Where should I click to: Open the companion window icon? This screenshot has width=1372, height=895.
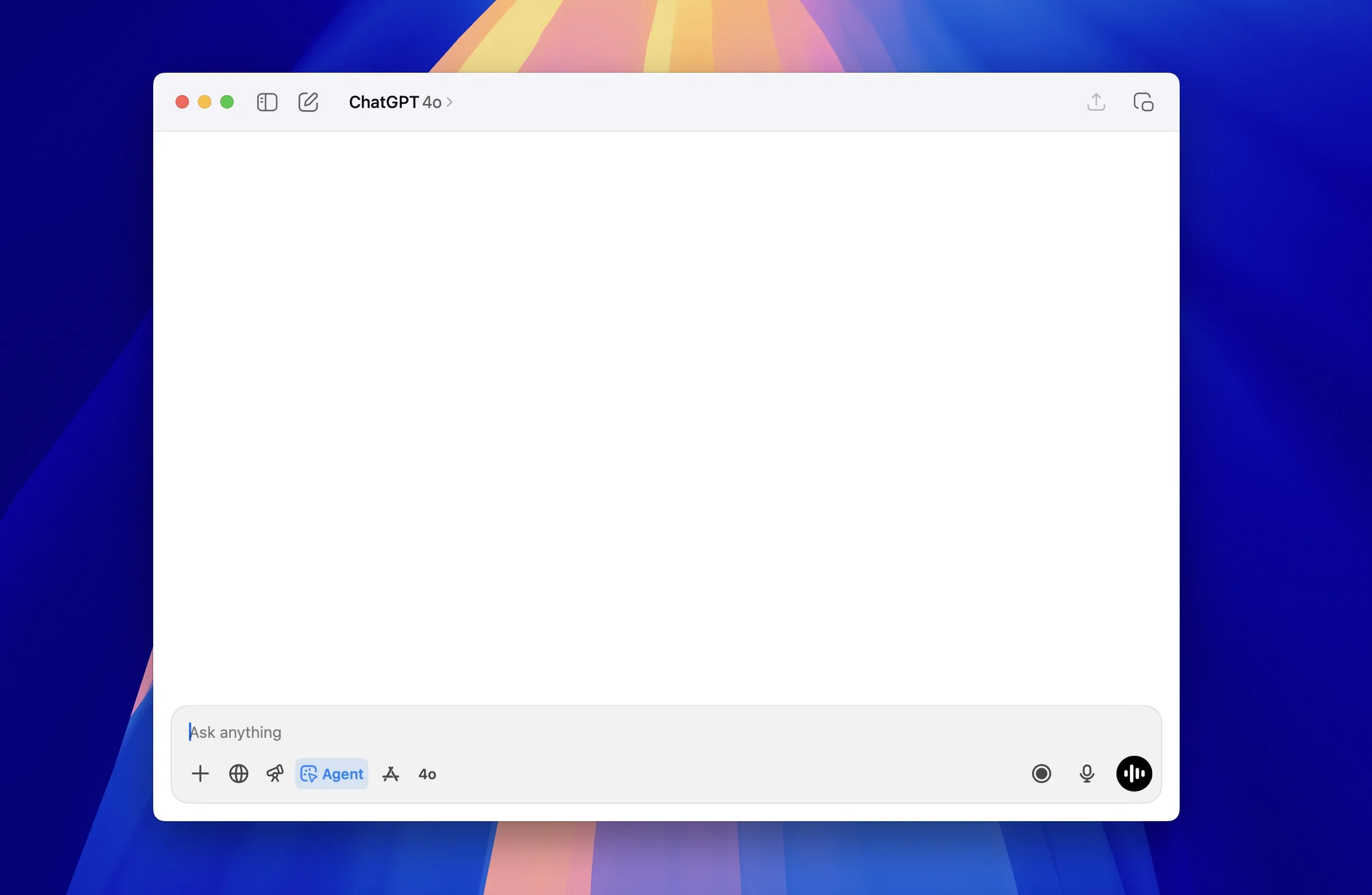[x=1143, y=102]
